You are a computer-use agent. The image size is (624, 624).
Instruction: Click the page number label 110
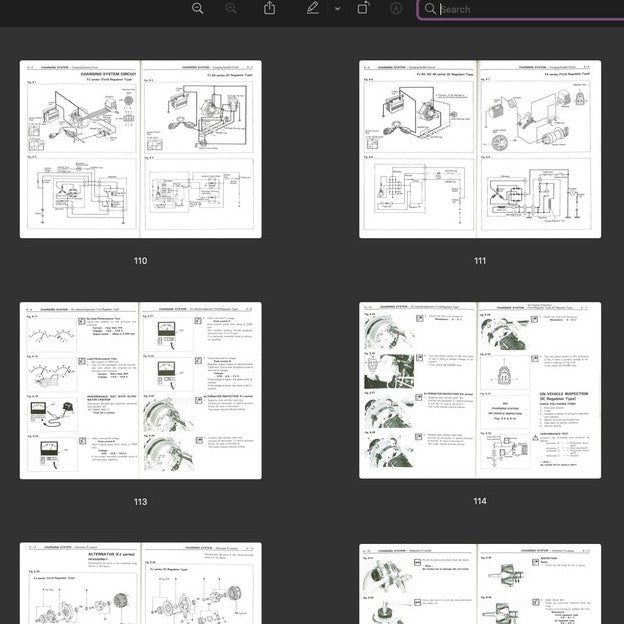coord(140,261)
